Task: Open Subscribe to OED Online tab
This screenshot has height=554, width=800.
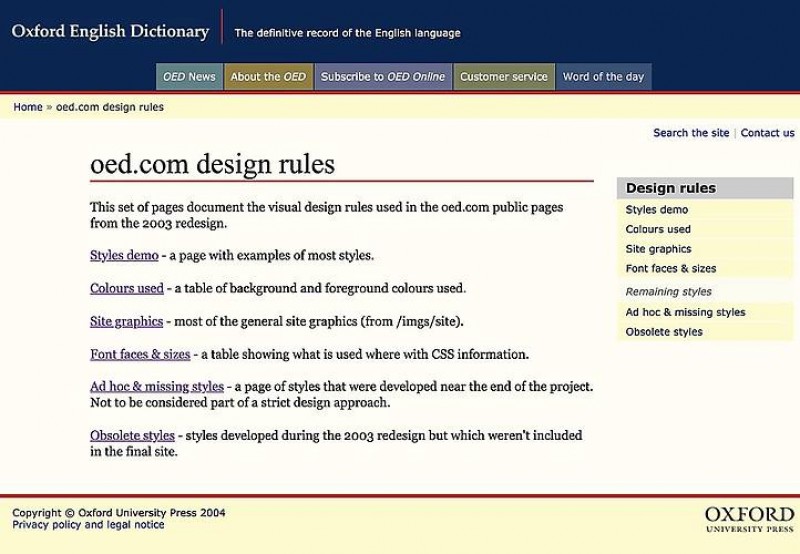Action: 383,77
